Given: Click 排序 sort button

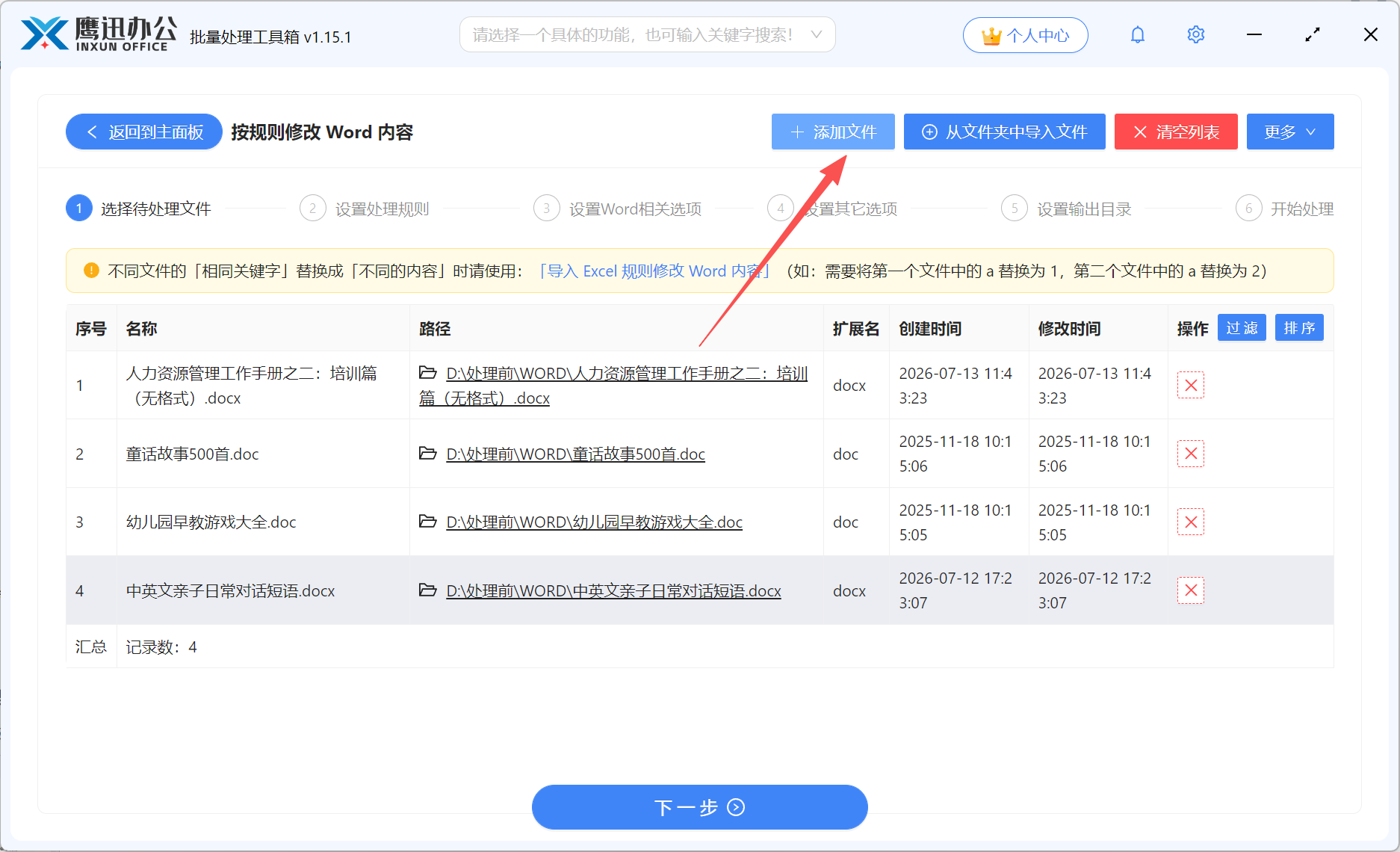Looking at the screenshot, I should 1299,328.
